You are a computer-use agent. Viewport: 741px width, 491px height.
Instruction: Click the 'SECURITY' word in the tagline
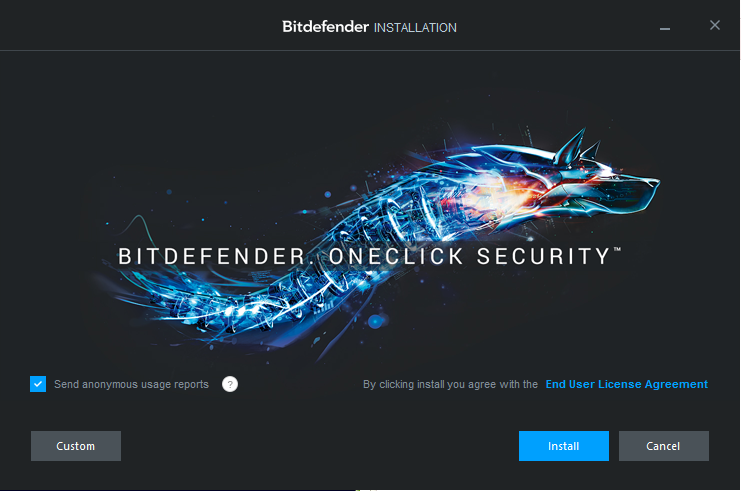click(x=543, y=257)
